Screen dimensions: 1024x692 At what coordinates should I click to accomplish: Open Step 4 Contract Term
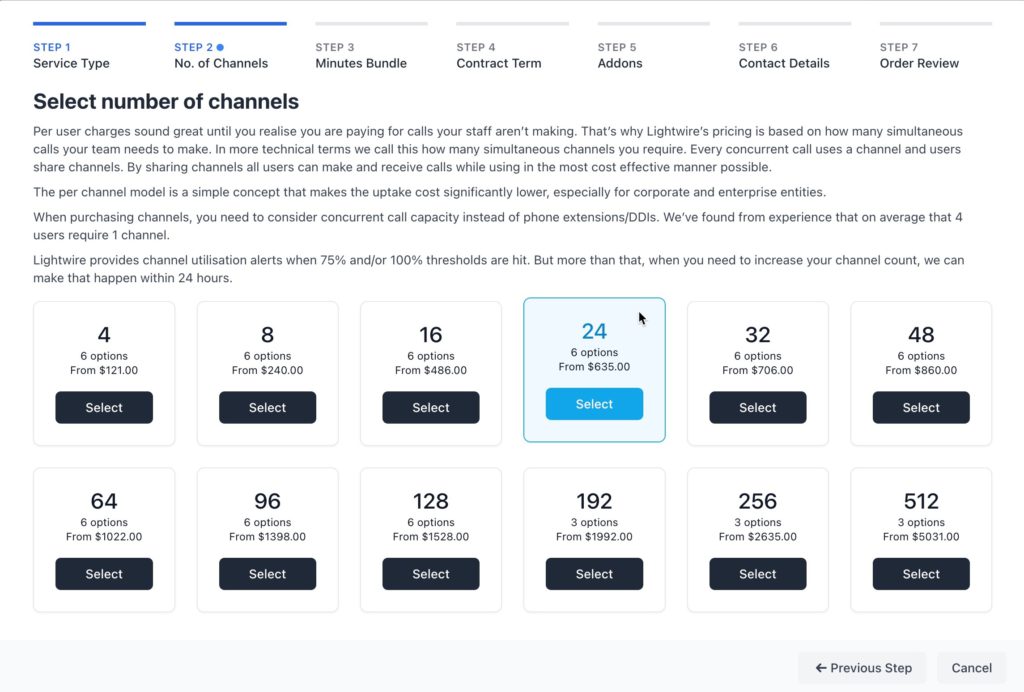tap(499, 55)
